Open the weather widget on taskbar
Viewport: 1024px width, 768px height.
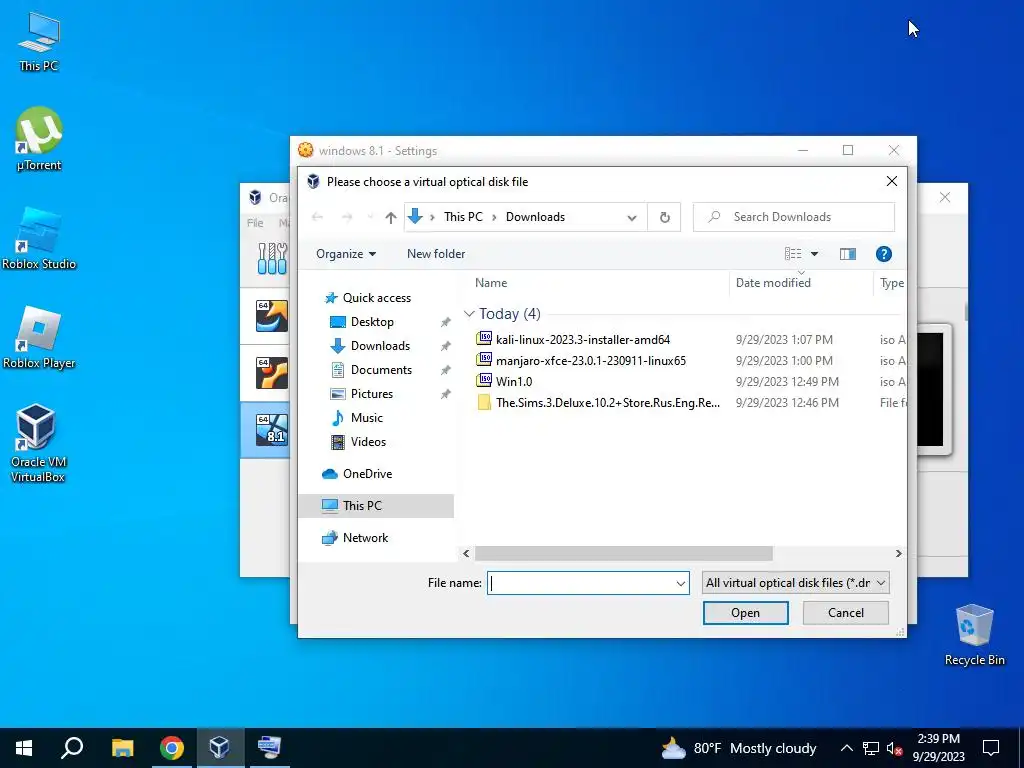[x=738, y=748]
